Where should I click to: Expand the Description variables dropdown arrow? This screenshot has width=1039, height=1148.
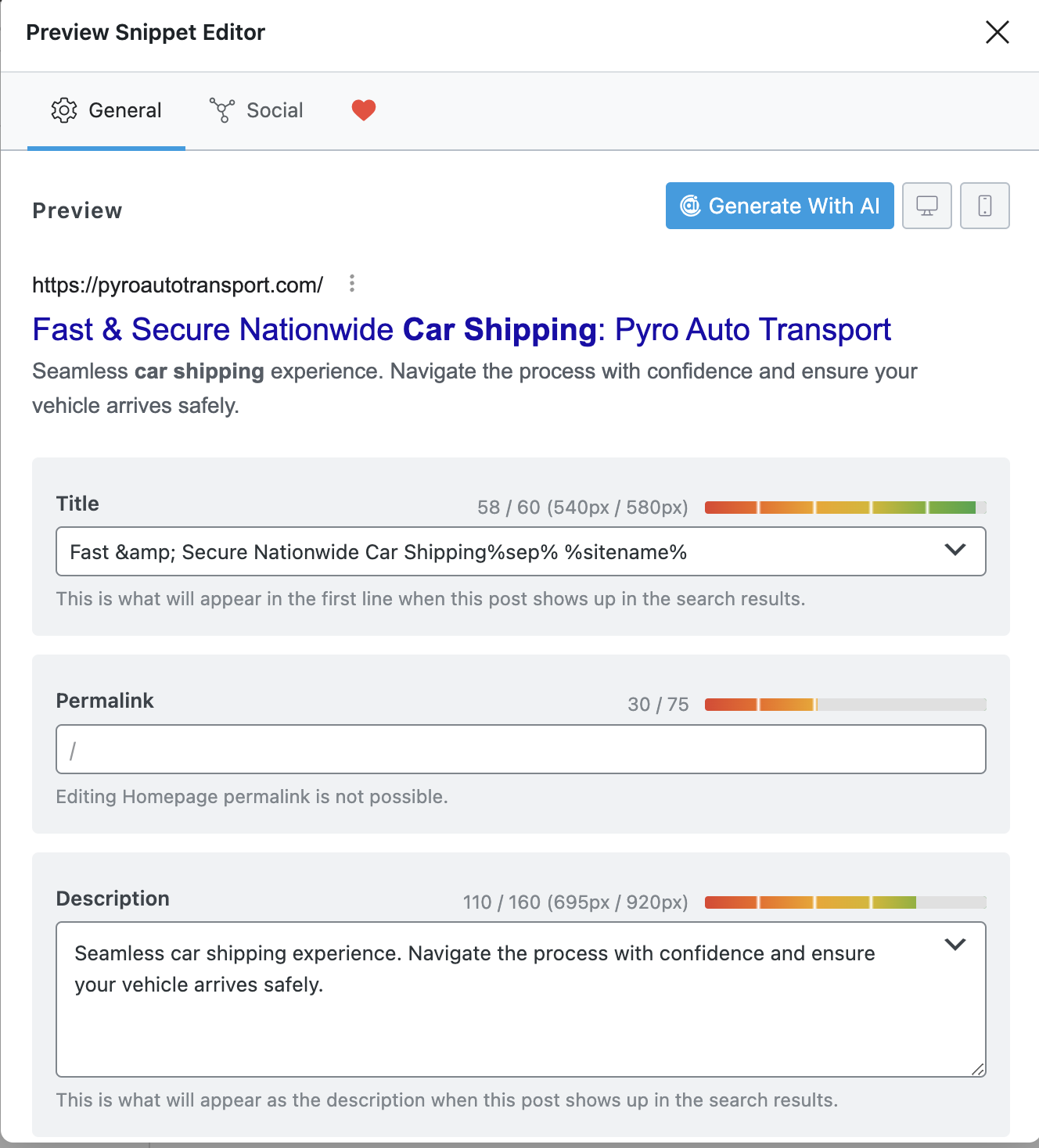pyautogui.click(x=955, y=945)
